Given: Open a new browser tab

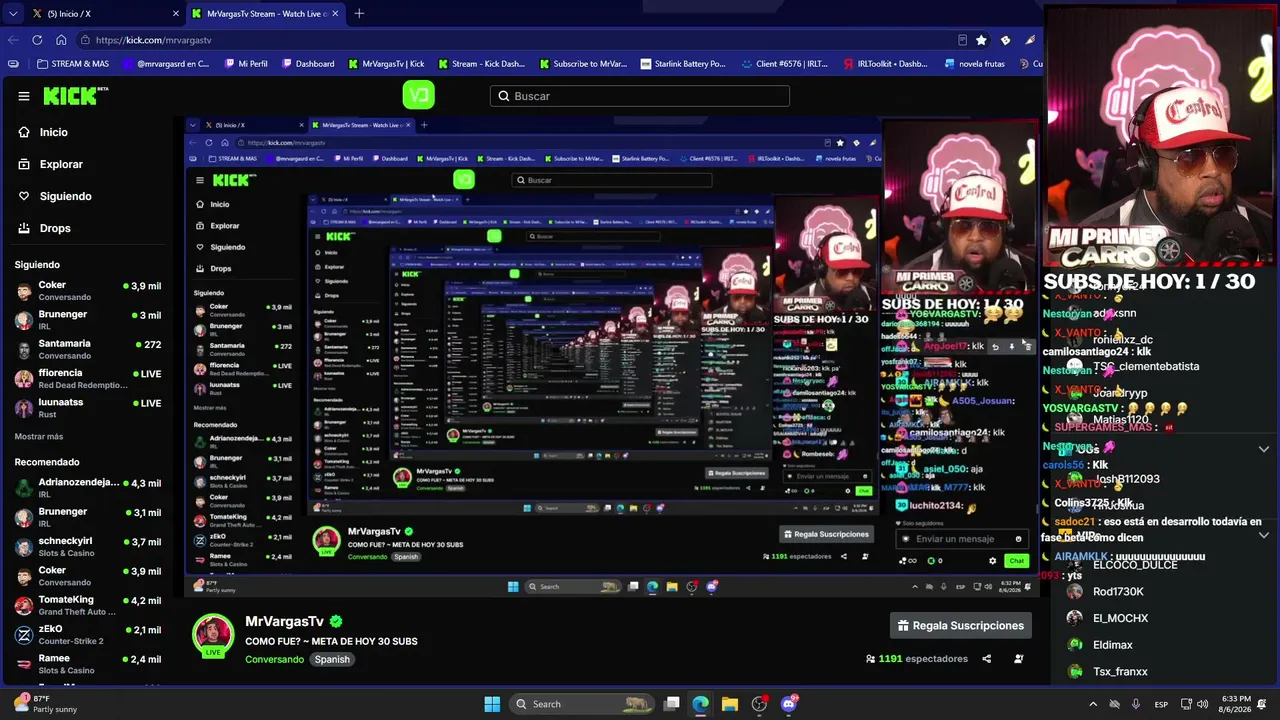Looking at the screenshot, I should [x=359, y=13].
